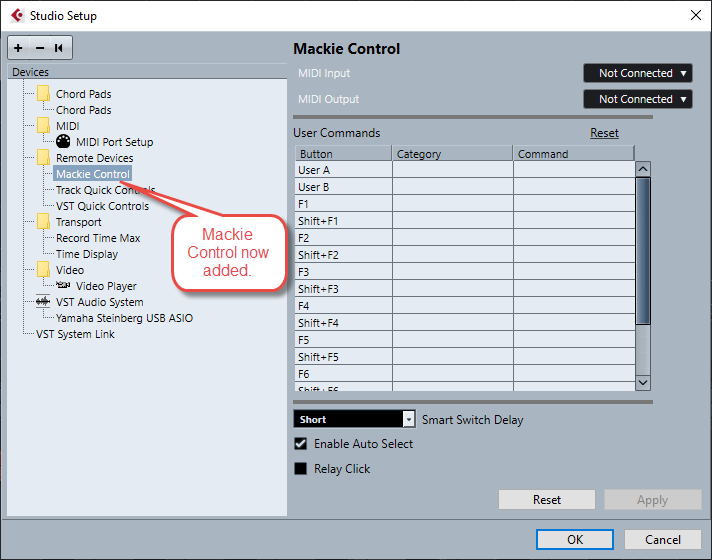712x560 pixels.
Task: Select the F4 button row
Action: (x=465, y=306)
